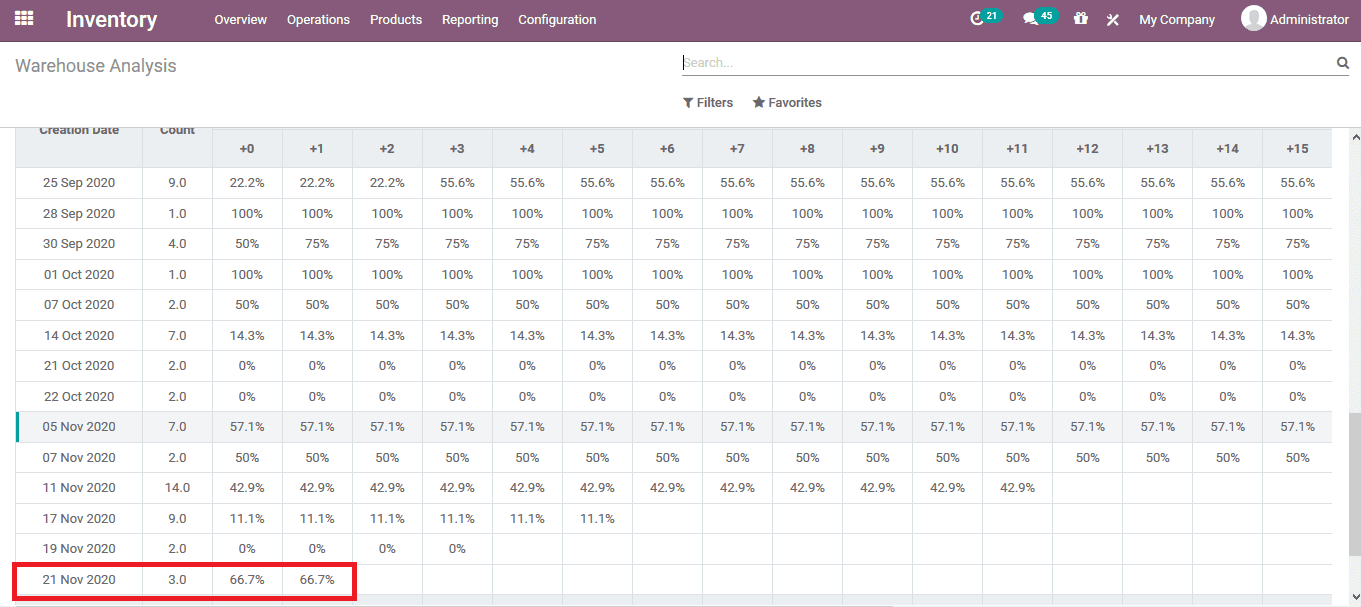1361x607 pixels.
Task: Click scrollbar up arrow
Action: tap(1355, 137)
